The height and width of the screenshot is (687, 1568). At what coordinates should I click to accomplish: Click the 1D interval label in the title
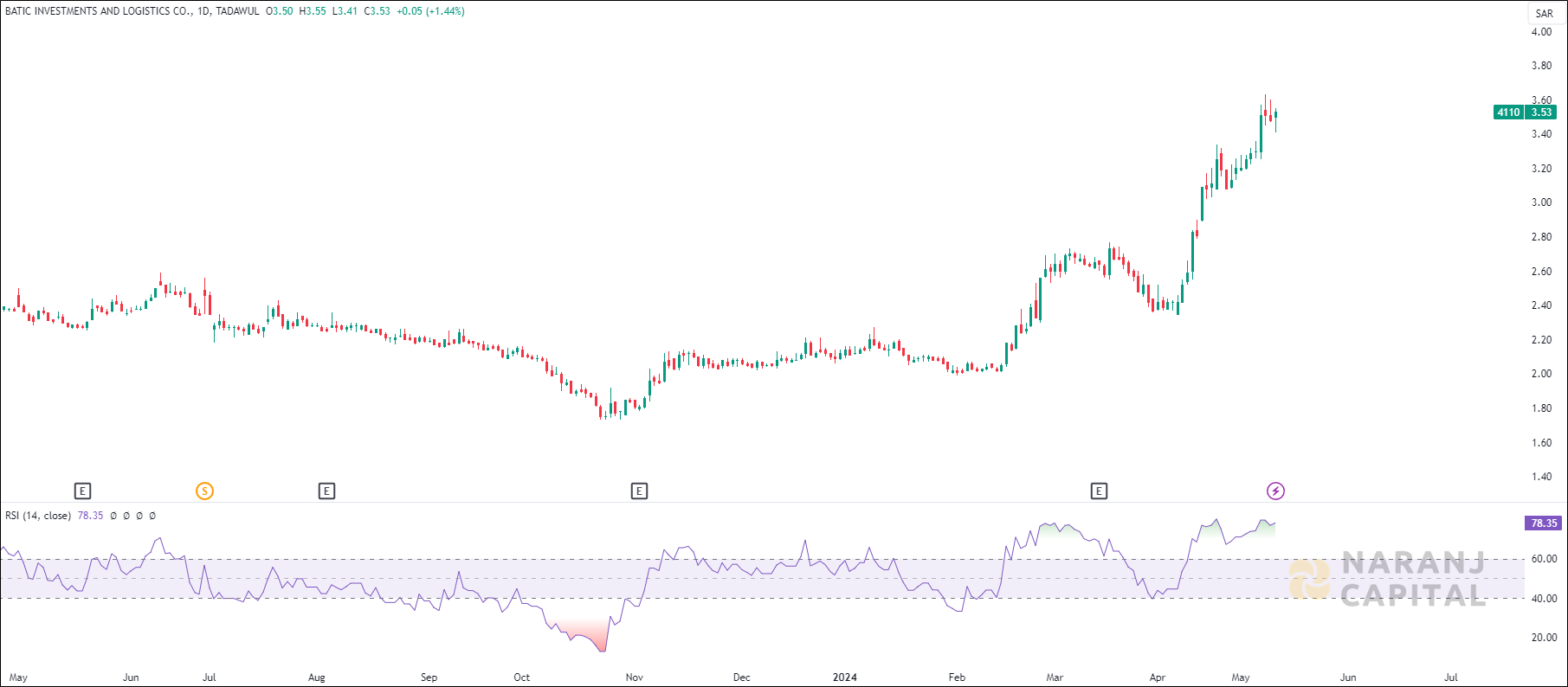pyautogui.click(x=203, y=11)
